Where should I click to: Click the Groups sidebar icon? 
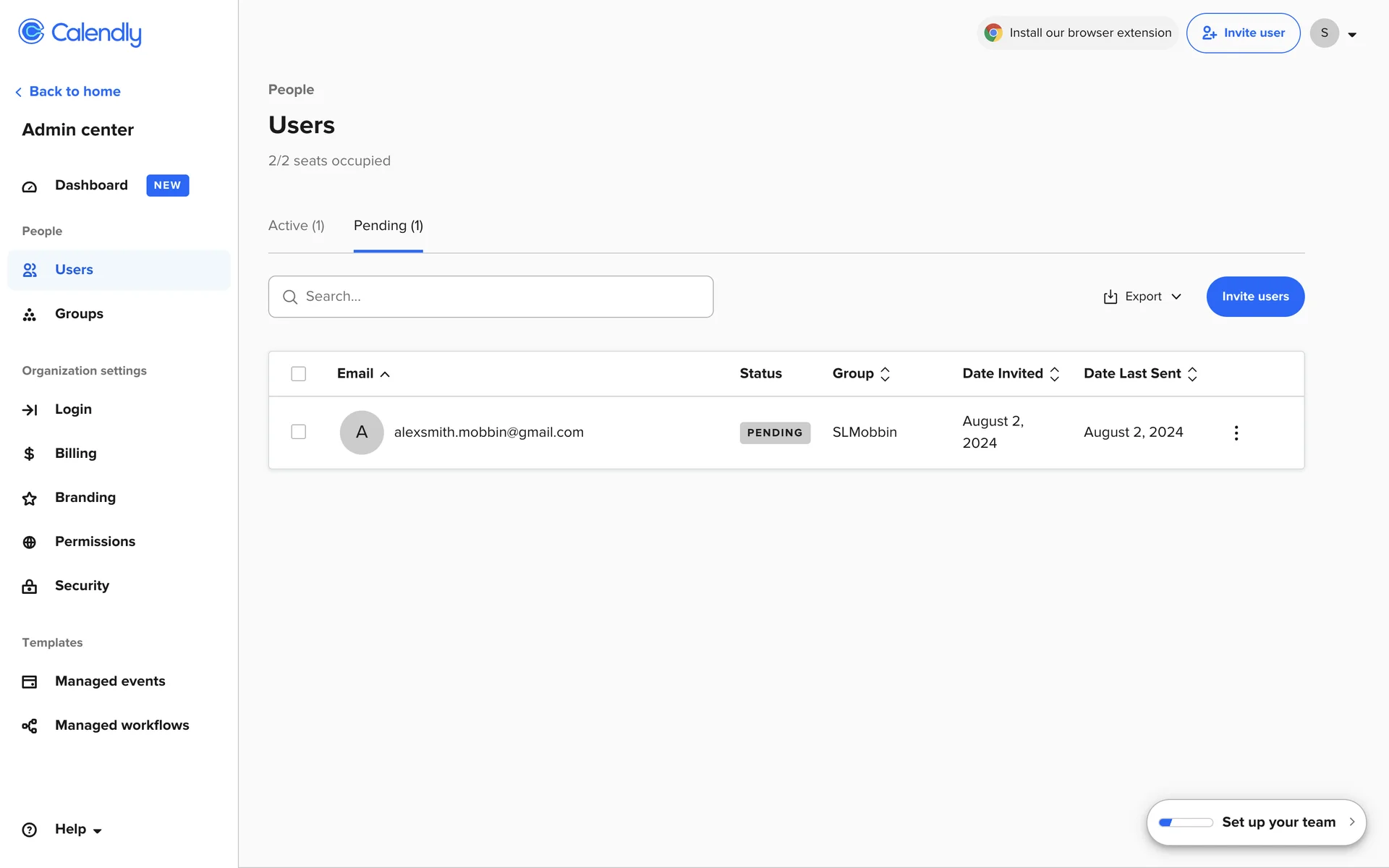click(x=30, y=315)
